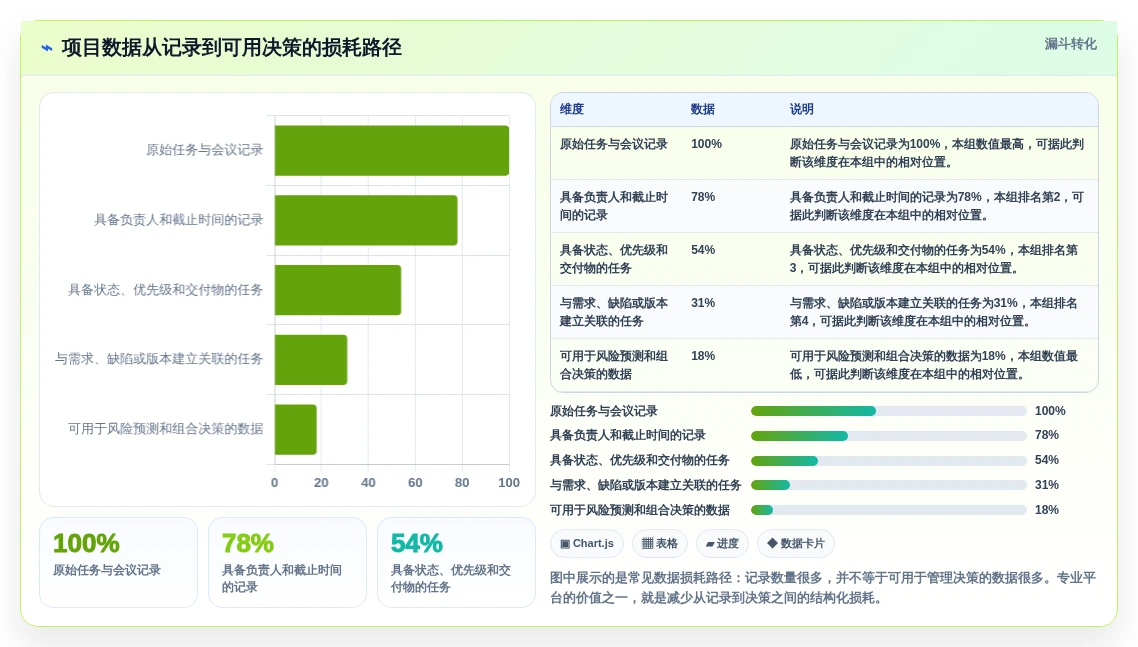Click the chart x-axis tick 100
The height and width of the screenshot is (647, 1138).
(x=509, y=483)
